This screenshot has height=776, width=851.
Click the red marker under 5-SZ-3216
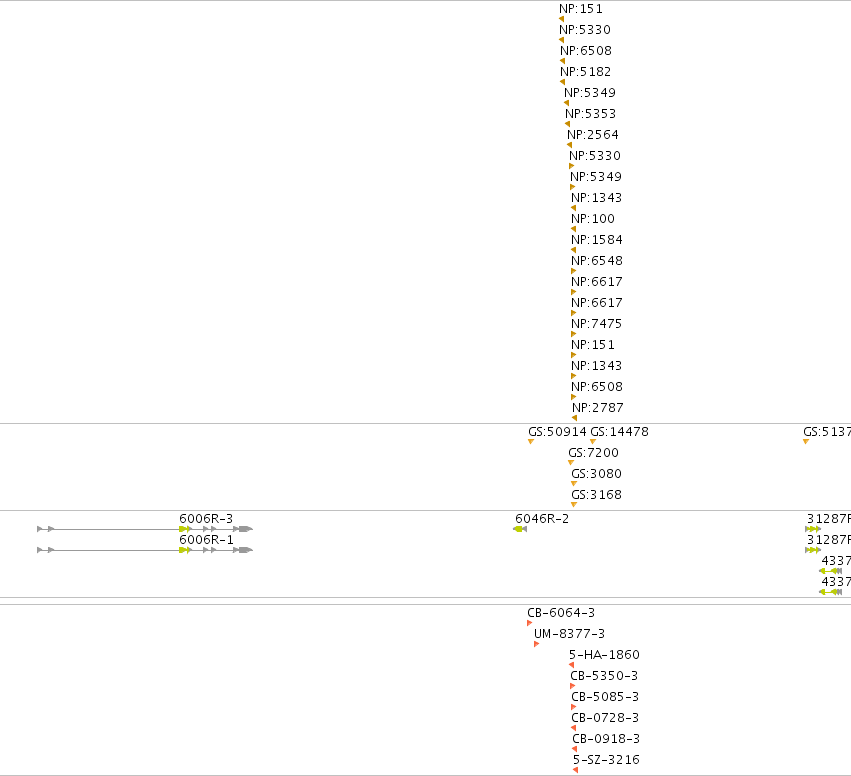(x=575, y=770)
